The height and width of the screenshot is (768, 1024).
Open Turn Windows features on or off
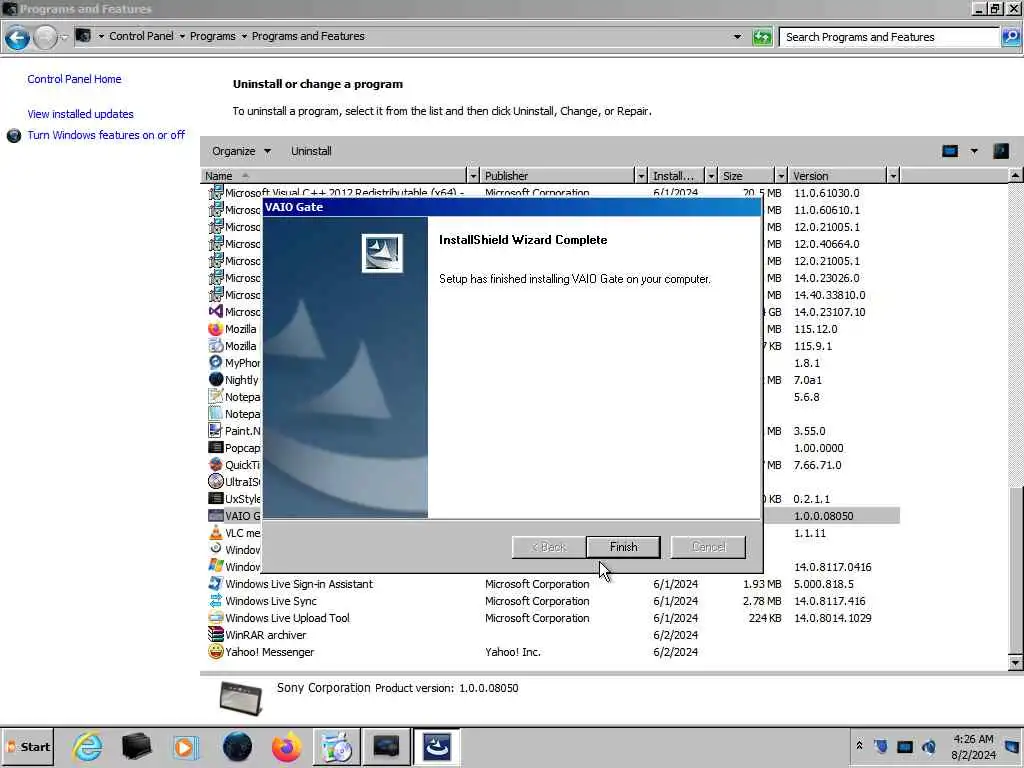click(x=106, y=135)
